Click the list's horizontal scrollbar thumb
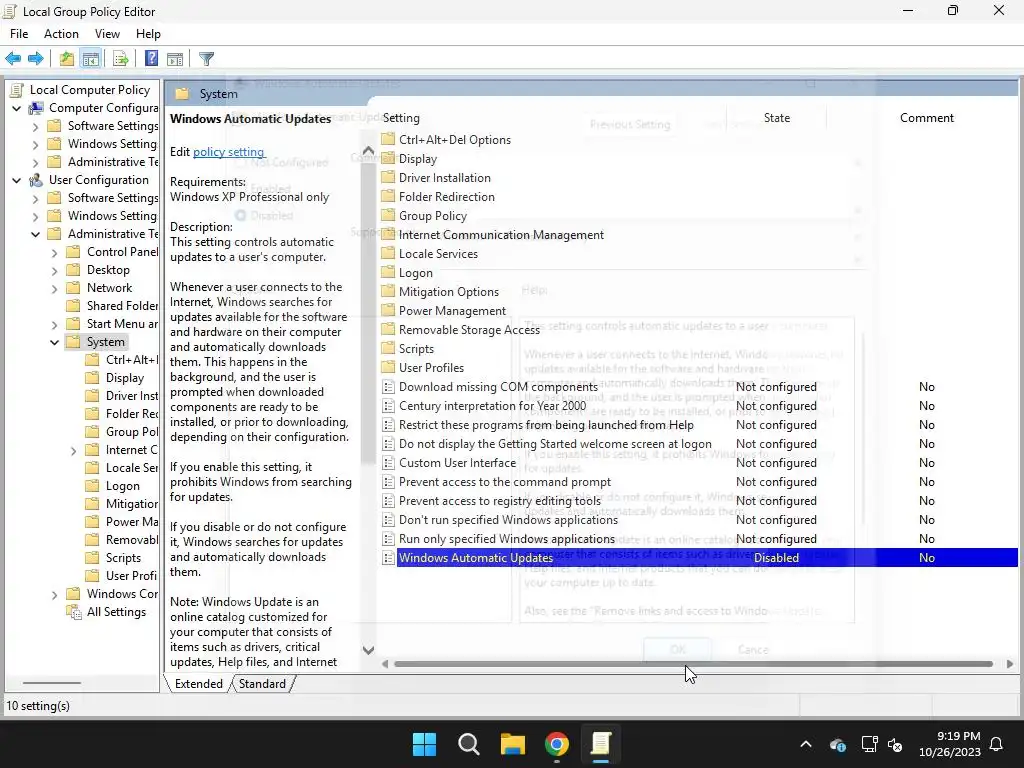This screenshot has width=1024, height=768. pyautogui.click(x=694, y=664)
